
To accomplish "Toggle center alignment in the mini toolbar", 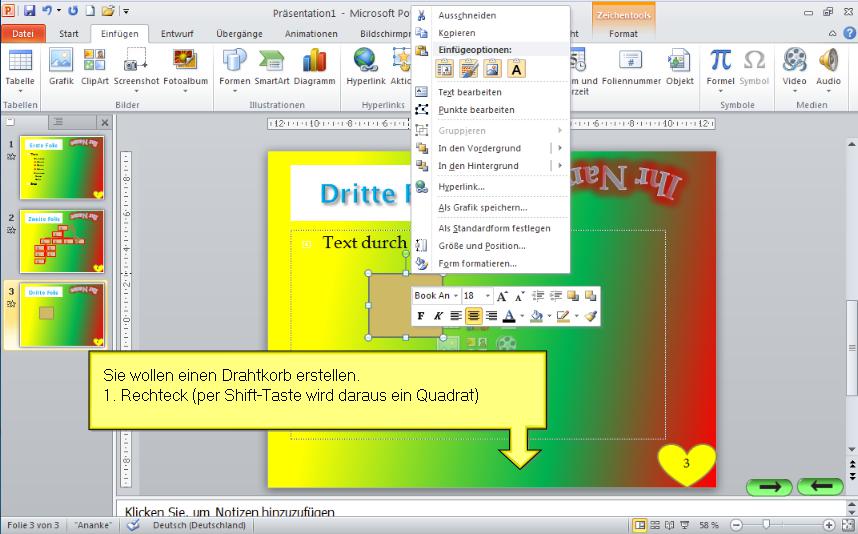I will 474,316.
